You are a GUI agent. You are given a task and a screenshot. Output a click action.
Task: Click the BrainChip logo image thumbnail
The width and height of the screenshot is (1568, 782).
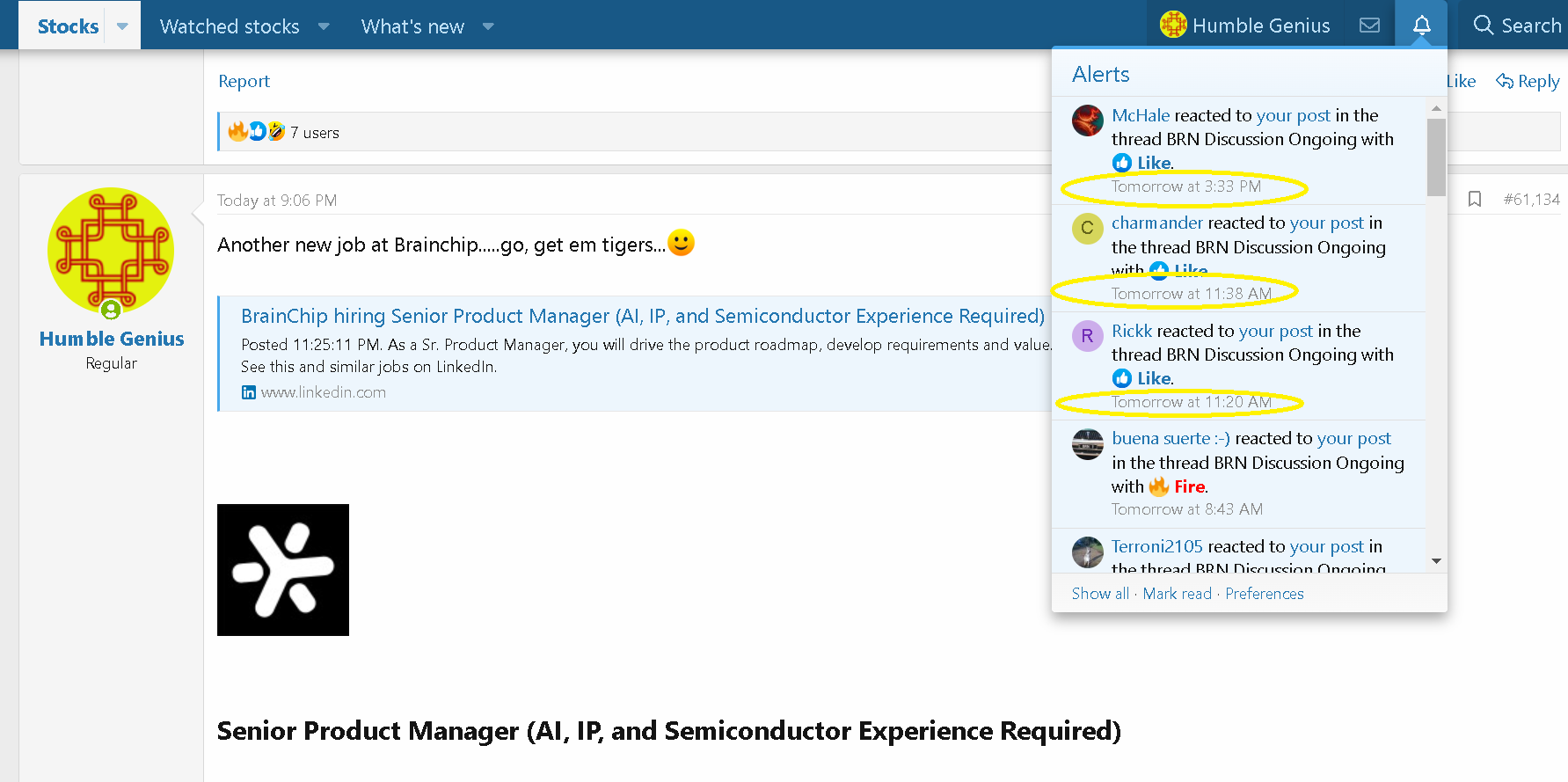tap(282, 569)
